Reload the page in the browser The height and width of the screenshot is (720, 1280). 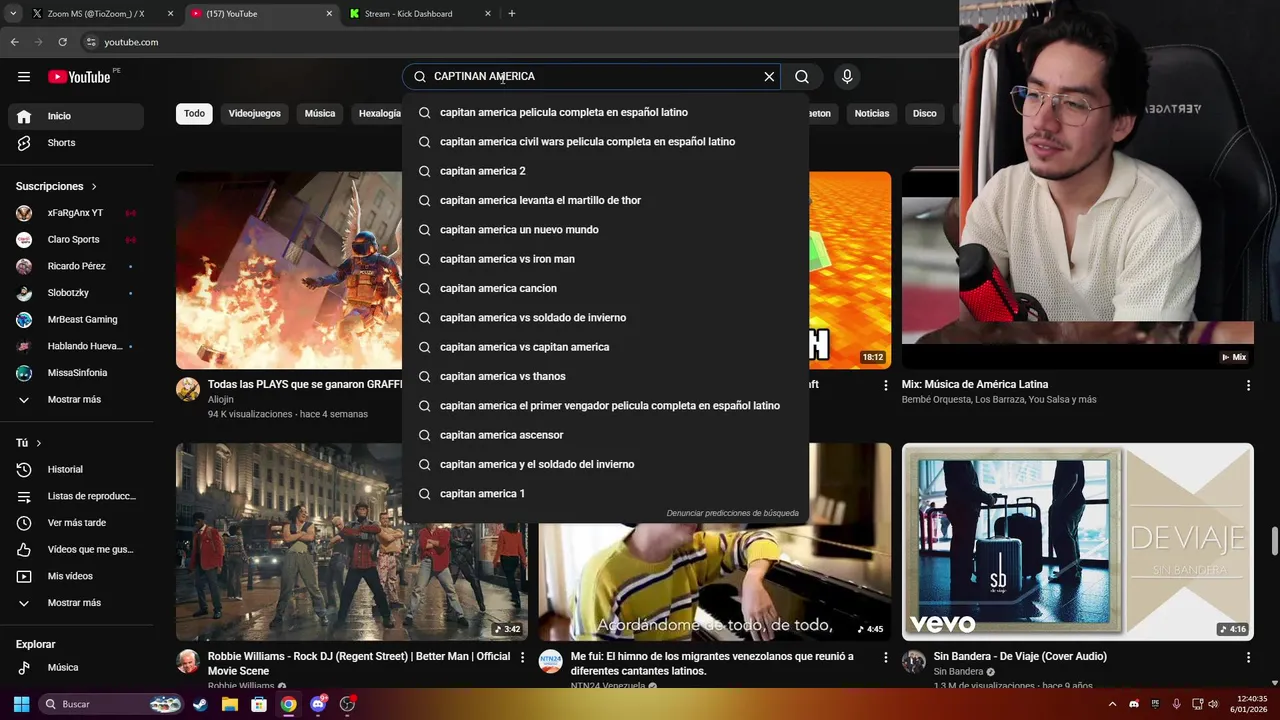point(62,42)
